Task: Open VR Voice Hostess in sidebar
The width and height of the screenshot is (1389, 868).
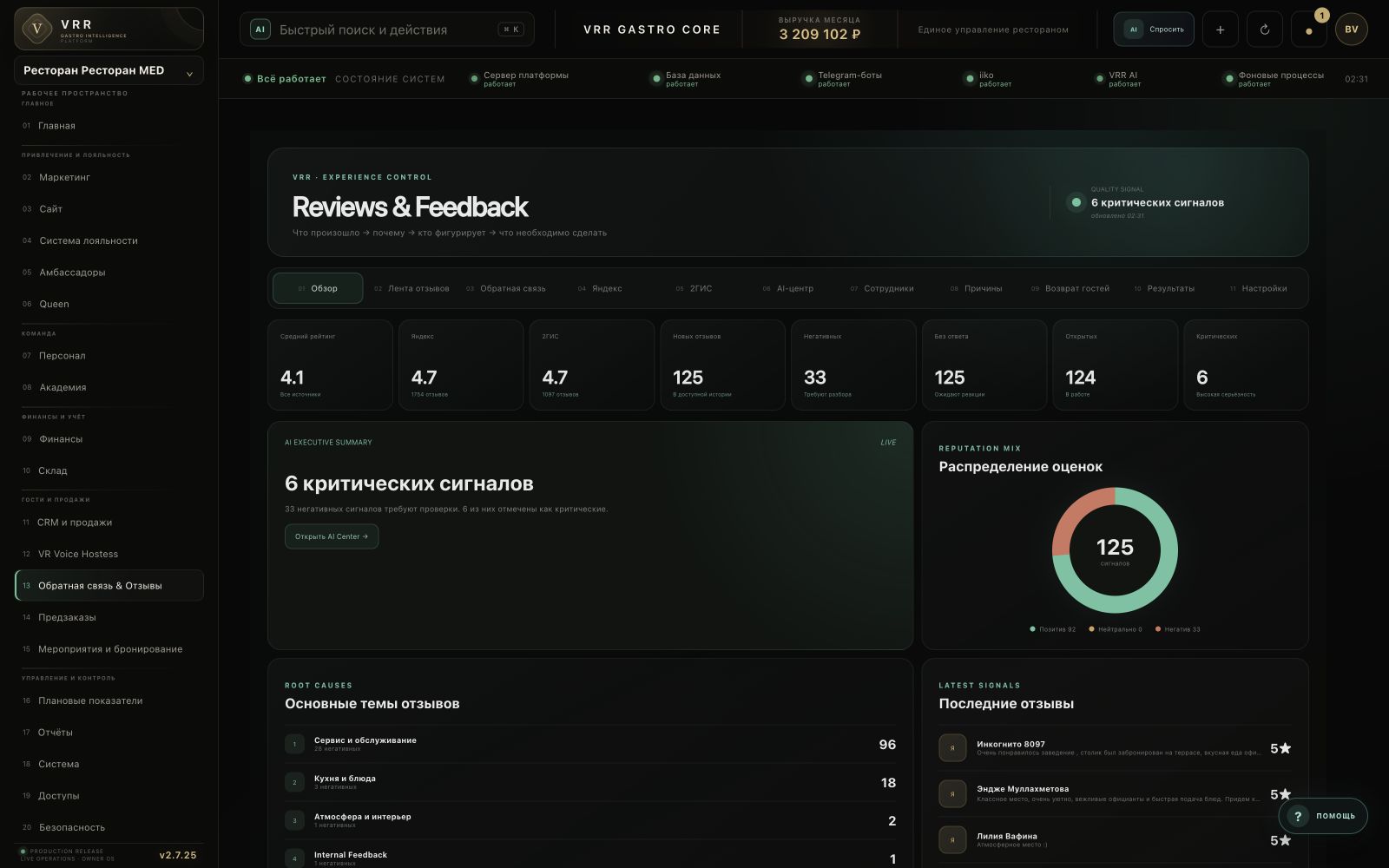Action: [109, 554]
